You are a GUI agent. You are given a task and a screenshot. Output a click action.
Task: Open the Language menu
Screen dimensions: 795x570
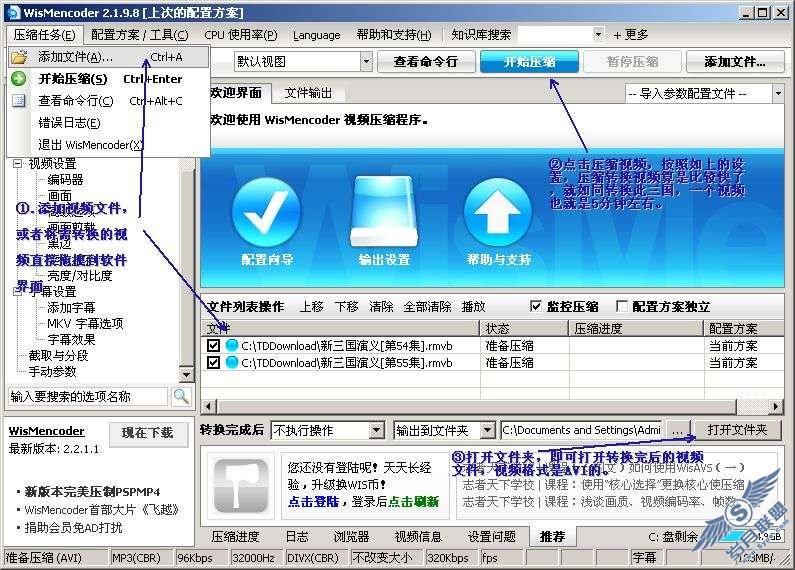(x=316, y=35)
